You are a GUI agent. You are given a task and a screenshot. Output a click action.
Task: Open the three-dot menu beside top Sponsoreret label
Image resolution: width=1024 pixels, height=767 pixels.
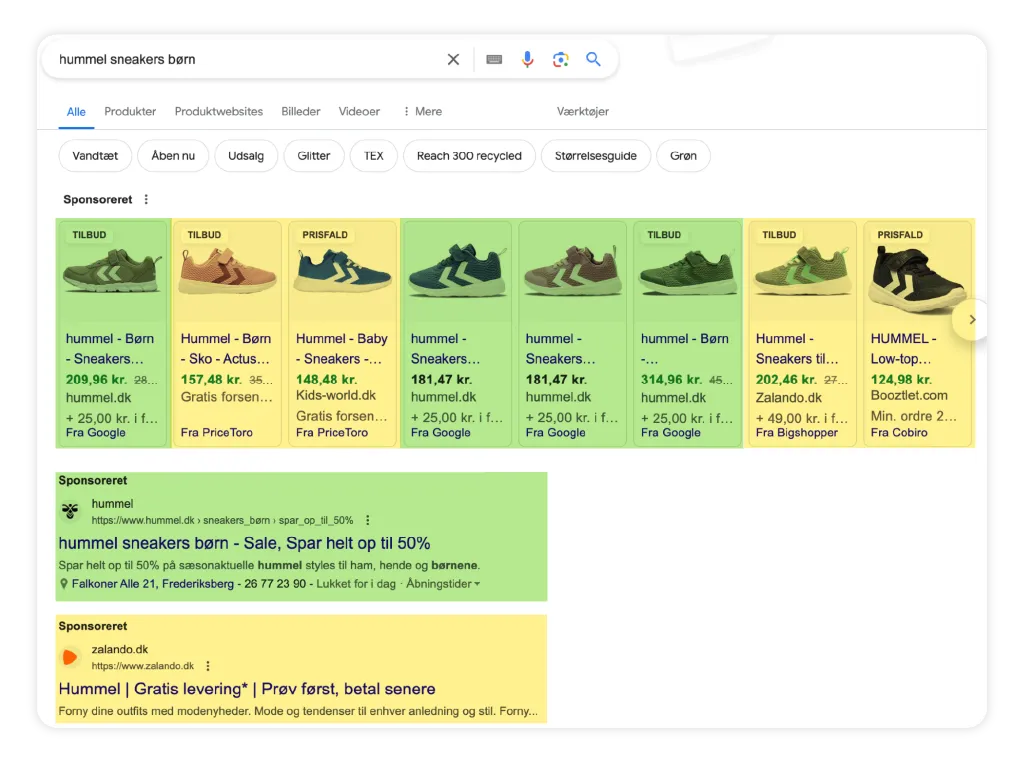tap(146, 199)
